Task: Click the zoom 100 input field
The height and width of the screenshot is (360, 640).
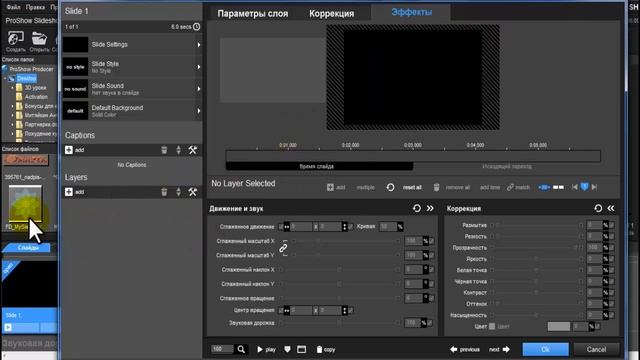Action: tap(222, 349)
